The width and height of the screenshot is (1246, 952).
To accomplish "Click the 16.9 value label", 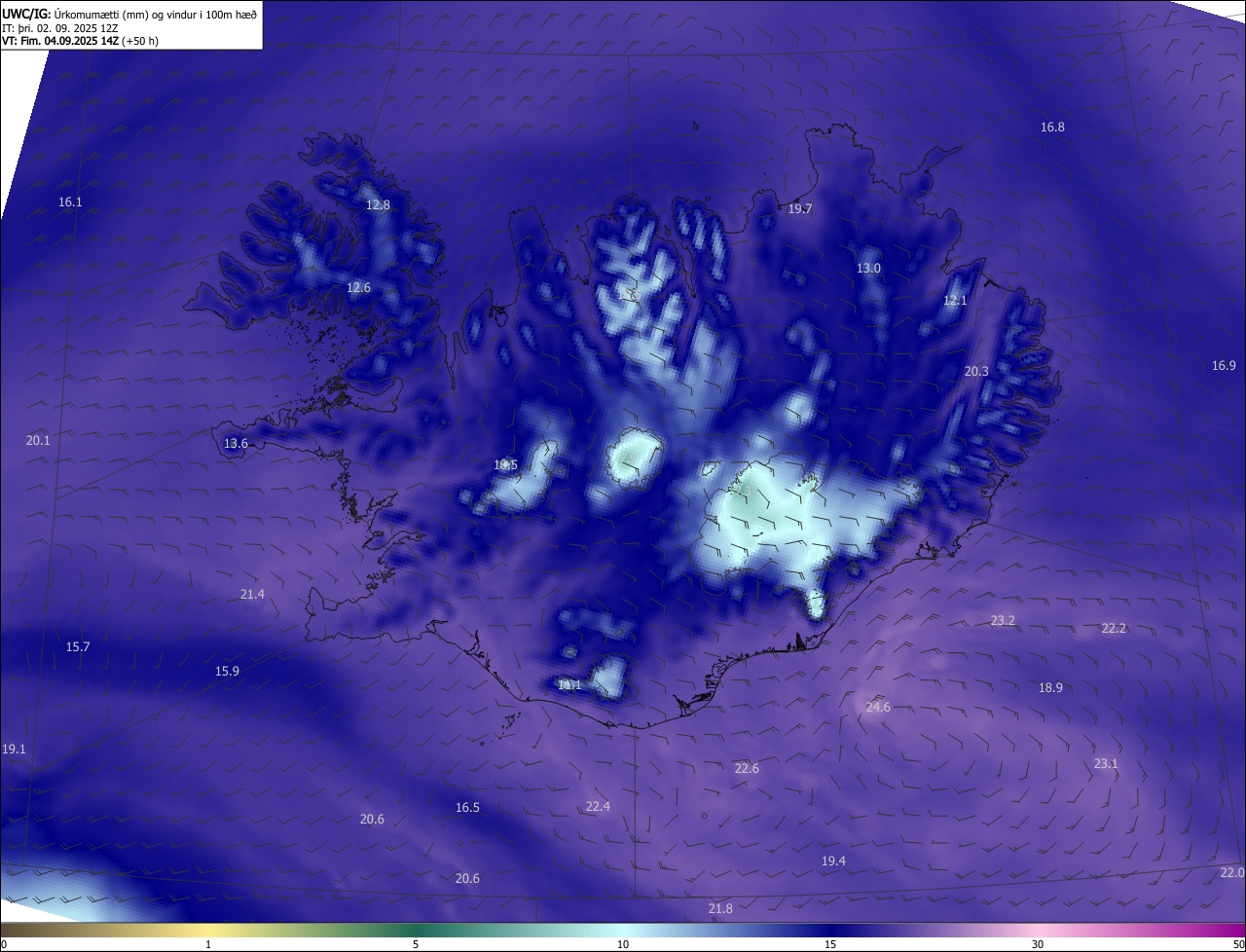I will (x=1224, y=366).
